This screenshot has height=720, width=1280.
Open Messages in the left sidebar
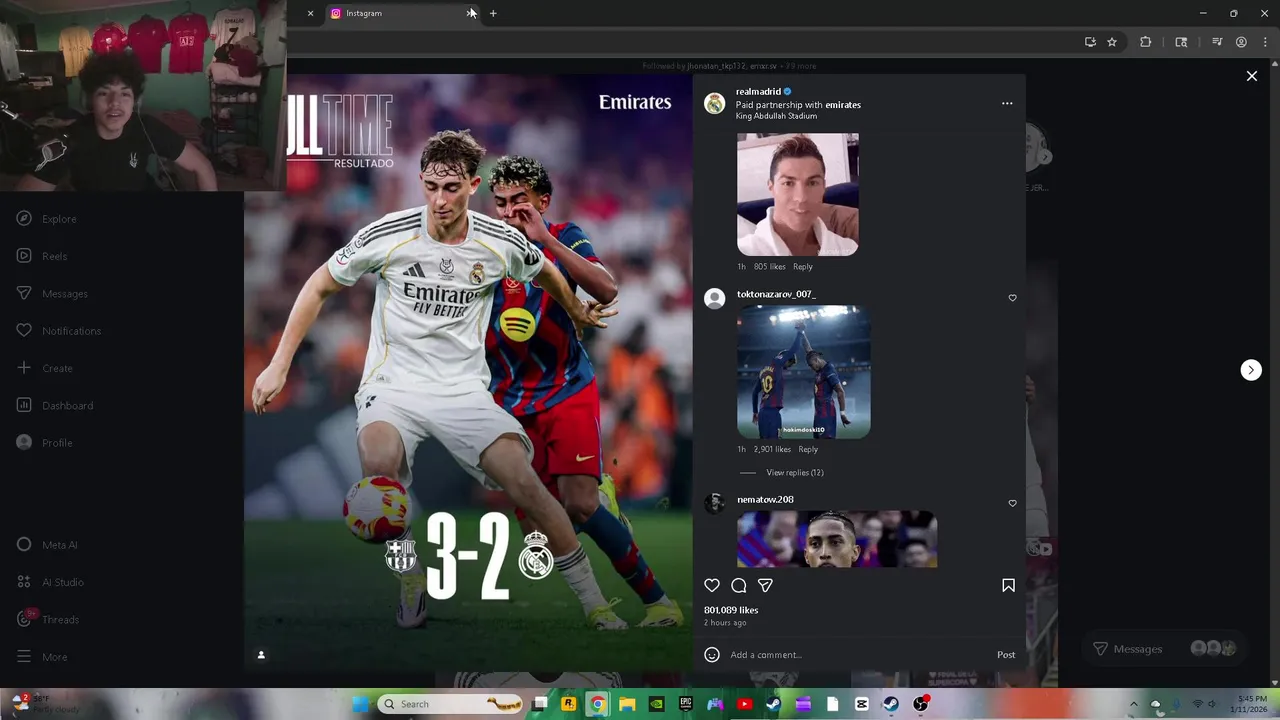tap(53, 294)
